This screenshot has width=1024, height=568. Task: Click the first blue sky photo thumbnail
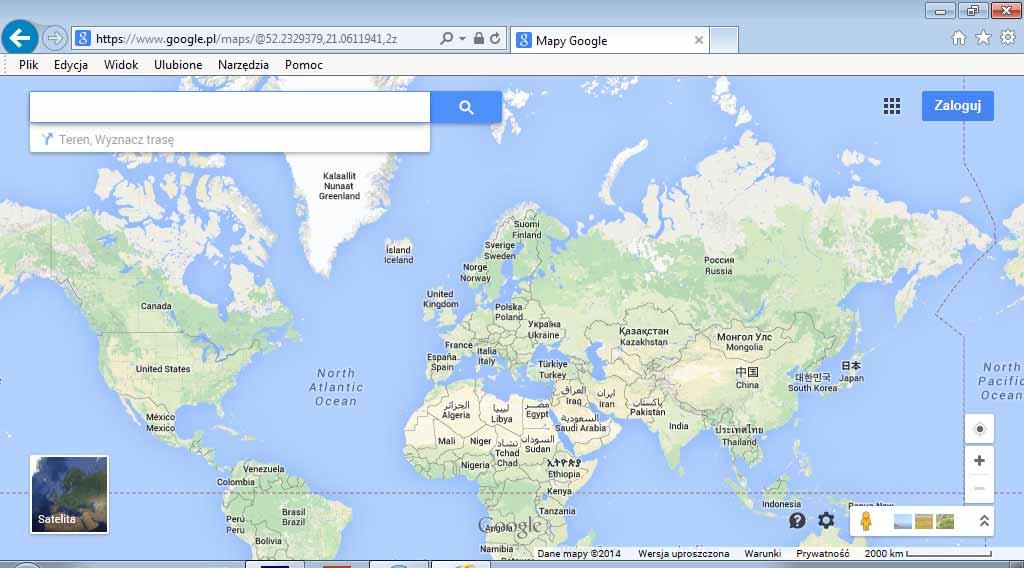[903, 522]
